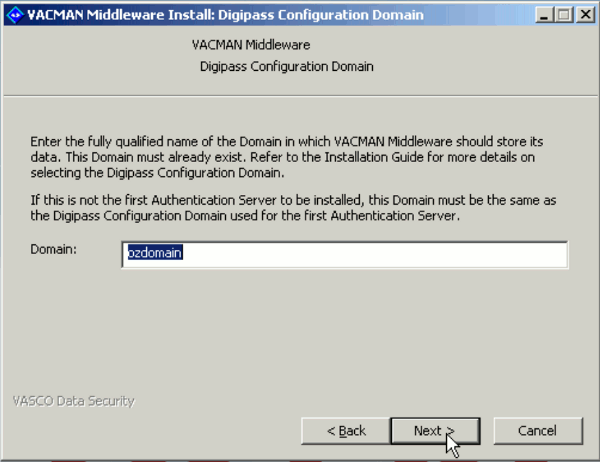600x462 pixels.
Task: Click the window title bar text
Action: click(225, 15)
